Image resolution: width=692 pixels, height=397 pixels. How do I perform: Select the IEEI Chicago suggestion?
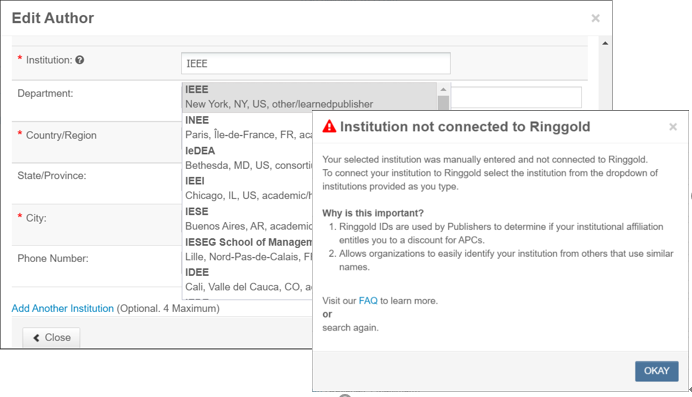tap(248, 188)
